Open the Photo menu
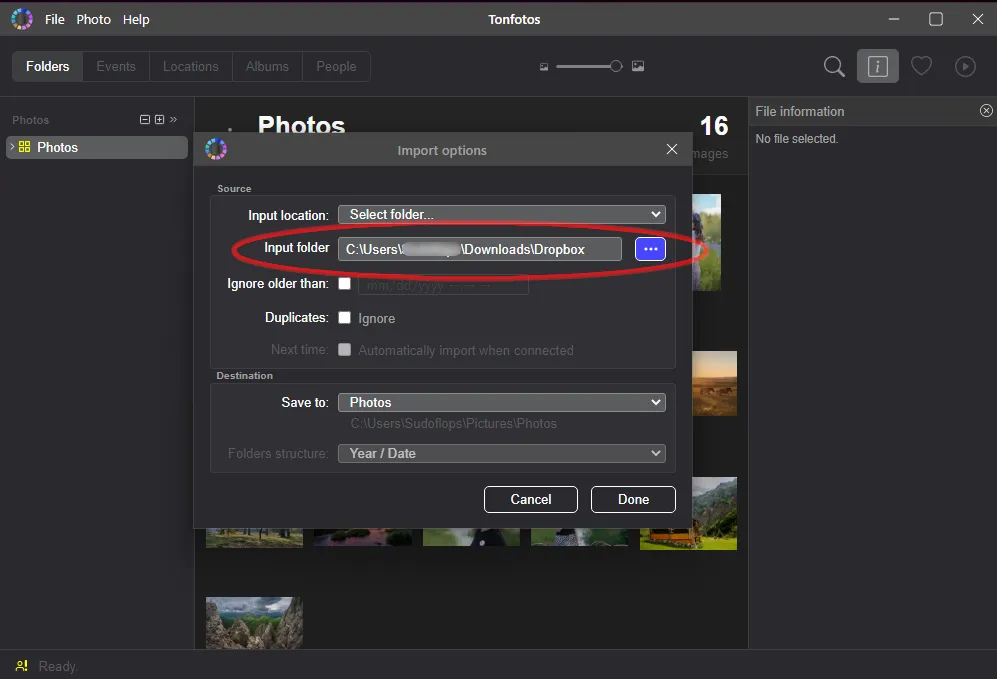Screen dimensions: 997x679 [93, 18]
